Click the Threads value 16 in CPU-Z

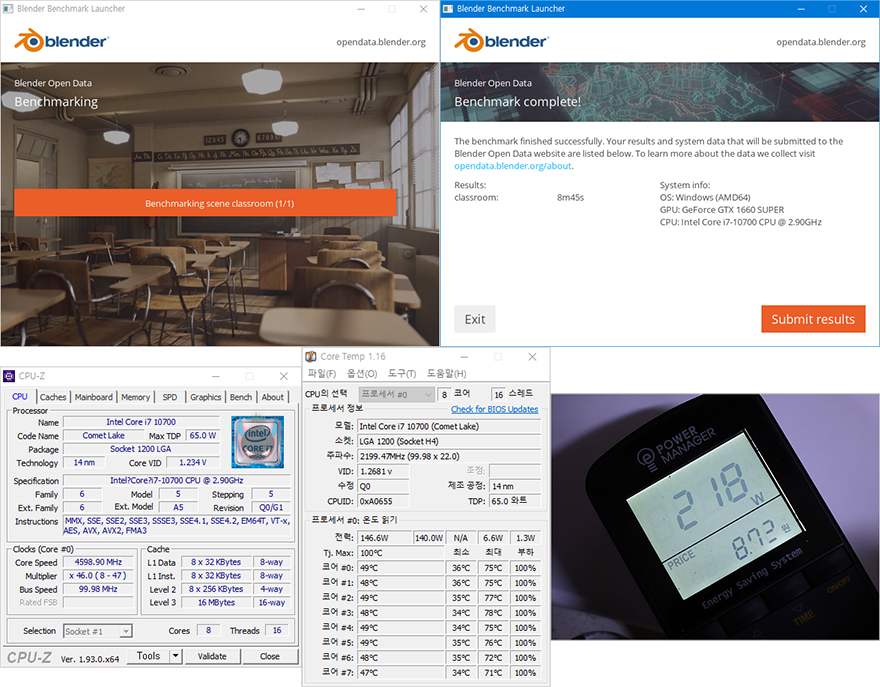coord(277,630)
